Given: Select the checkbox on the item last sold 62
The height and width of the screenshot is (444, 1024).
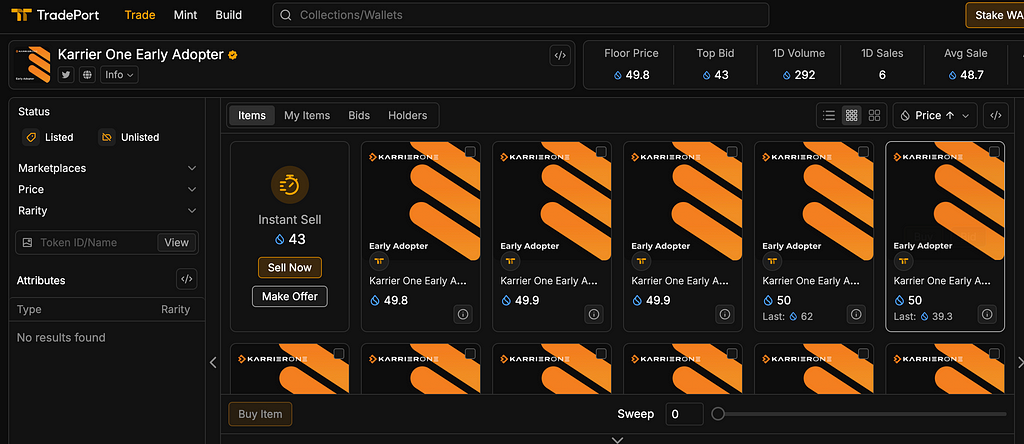Looking at the screenshot, I should coord(863,151).
